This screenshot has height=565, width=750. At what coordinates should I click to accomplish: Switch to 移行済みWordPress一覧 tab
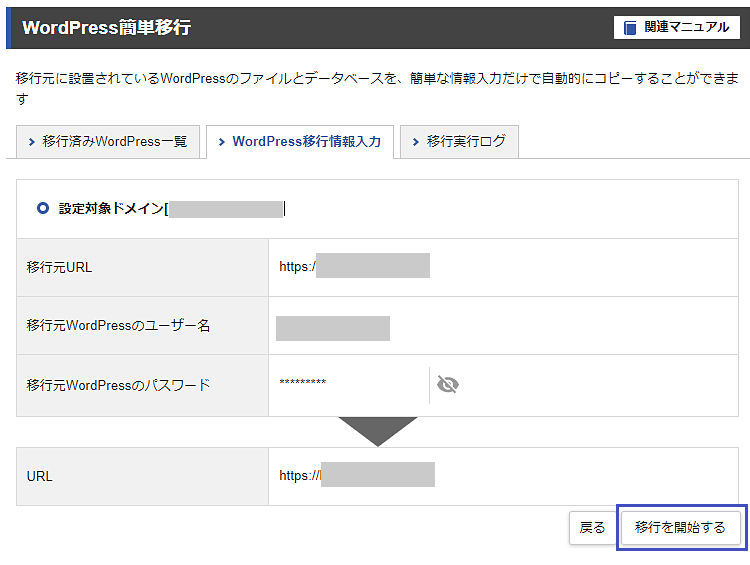point(108,142)
